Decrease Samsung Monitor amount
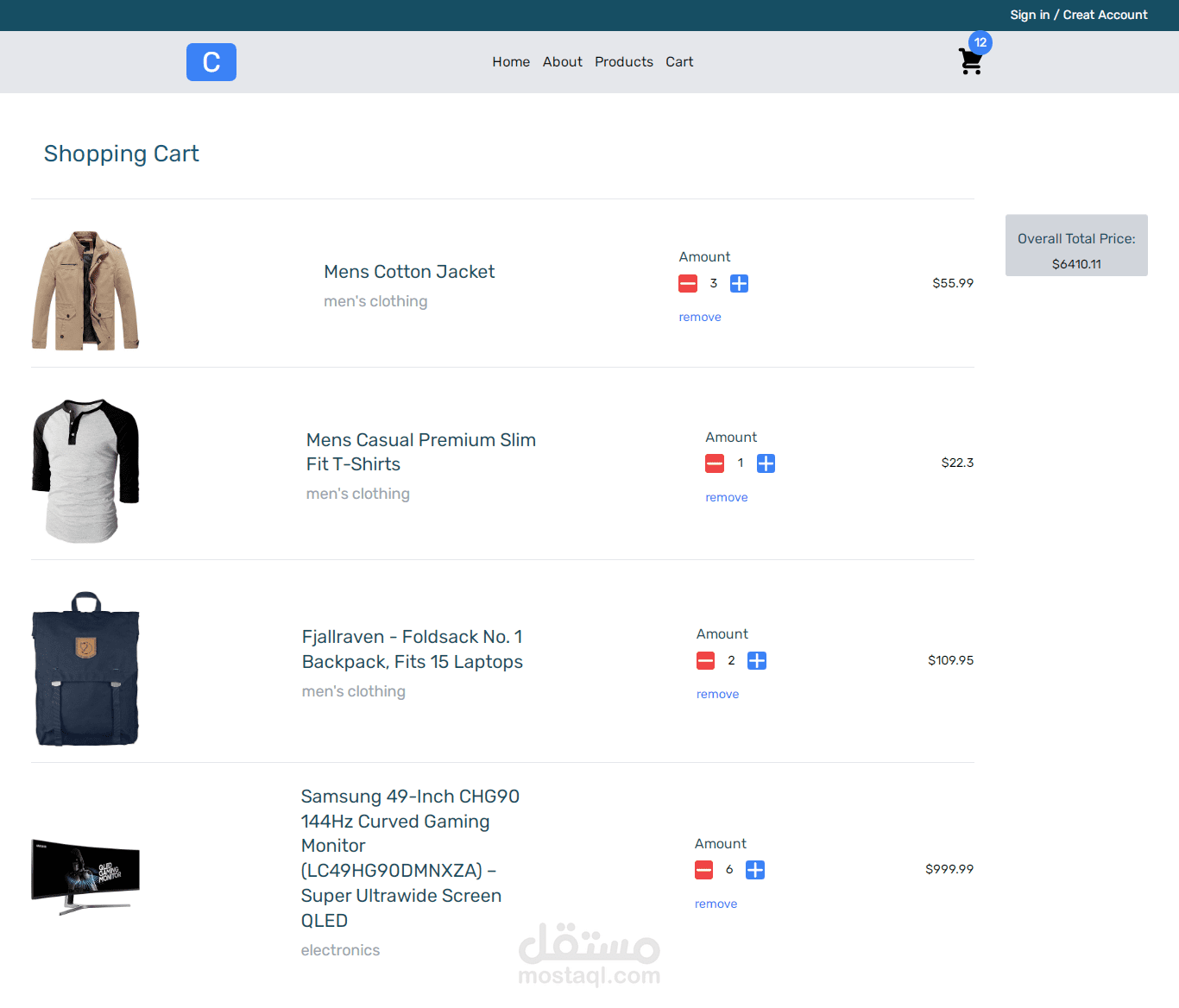 click(x=704, y=870)
